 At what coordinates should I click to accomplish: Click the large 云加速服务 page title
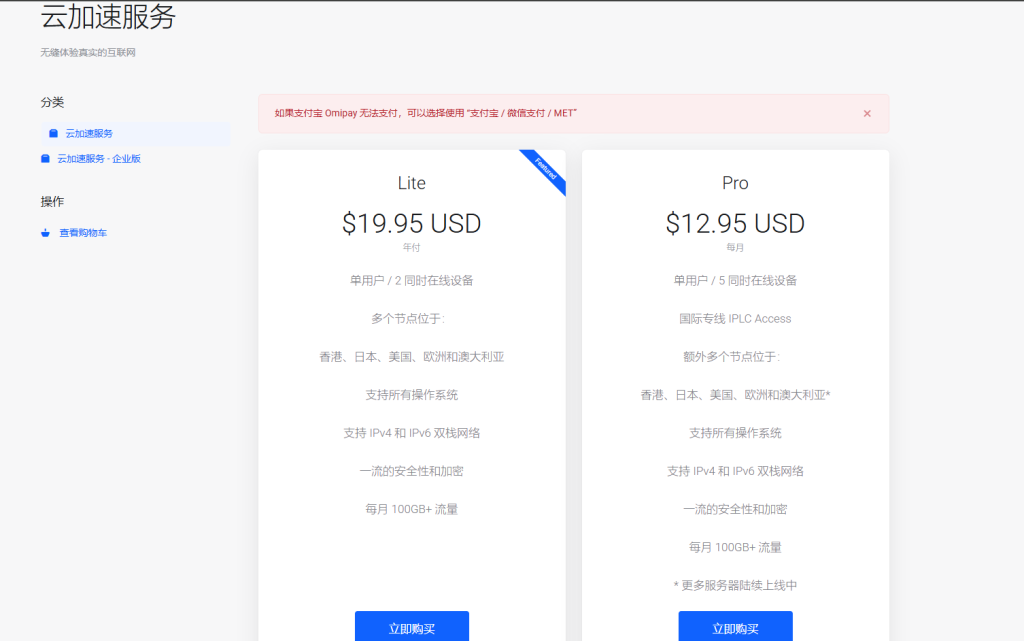click(x=108, y=17)
